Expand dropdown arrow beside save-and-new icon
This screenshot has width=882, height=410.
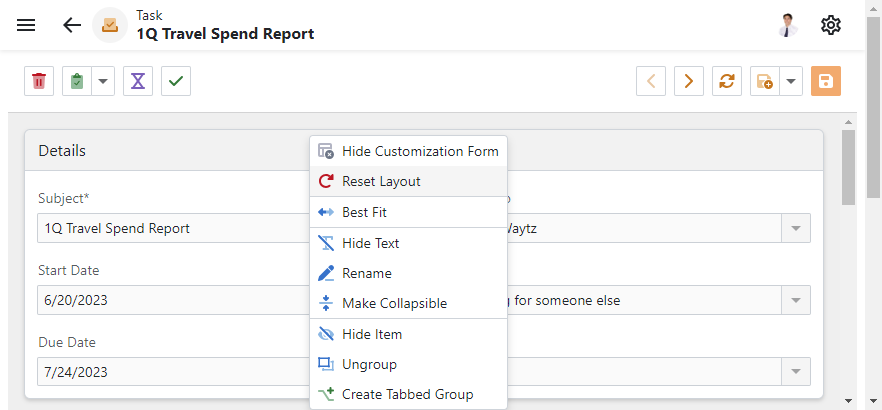[791, 81]
